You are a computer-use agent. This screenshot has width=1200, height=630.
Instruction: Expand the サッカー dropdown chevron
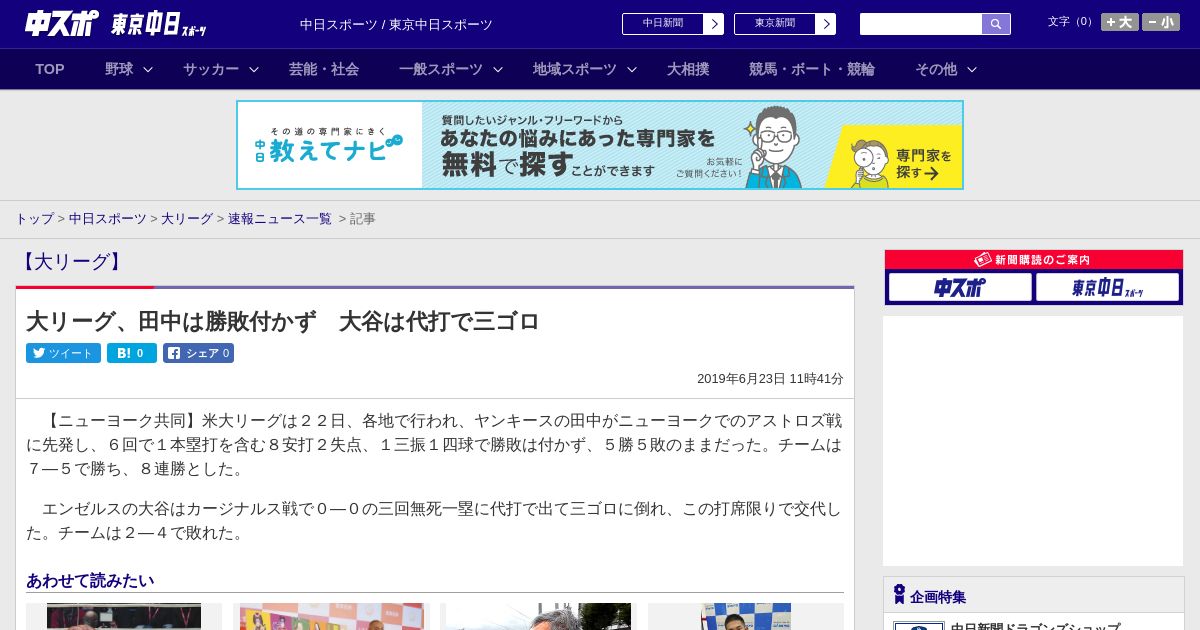254,69
